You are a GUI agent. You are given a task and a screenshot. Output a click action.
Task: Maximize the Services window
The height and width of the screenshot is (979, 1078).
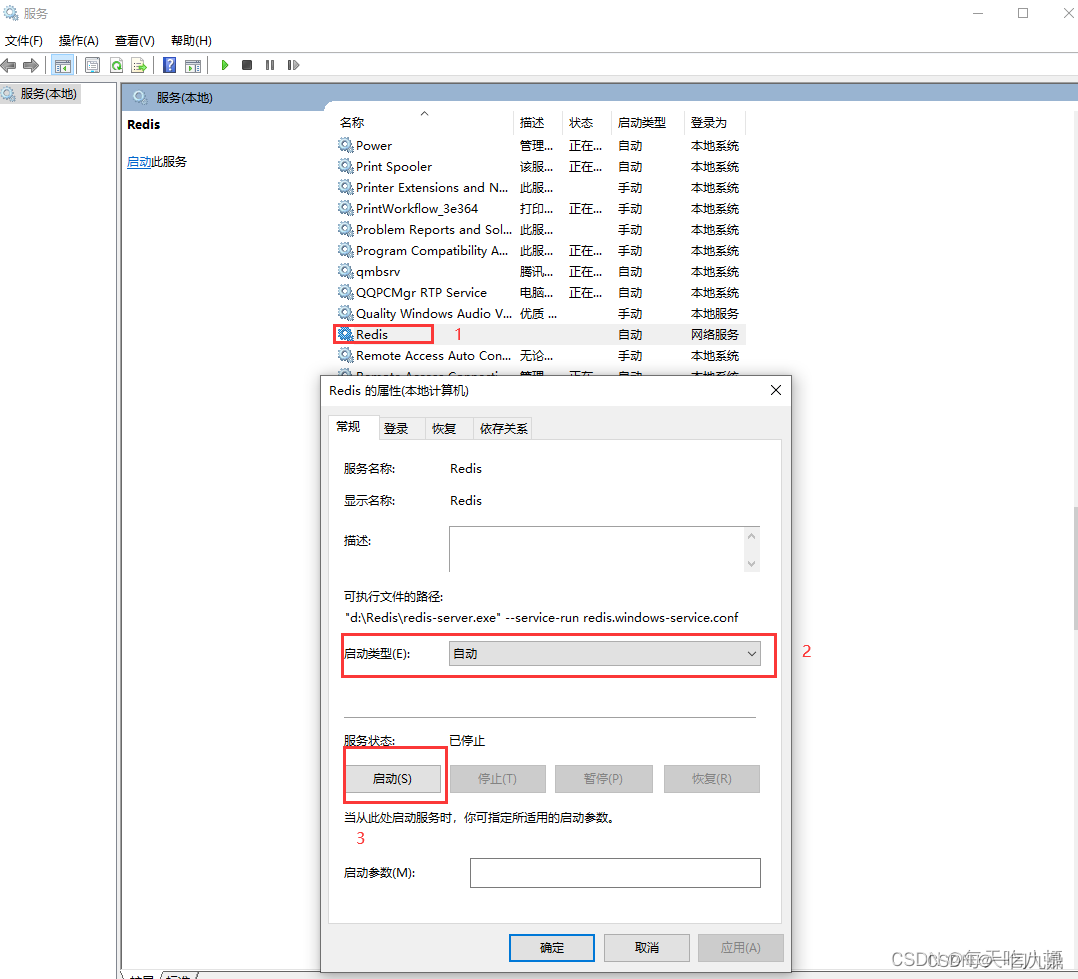1023,13
